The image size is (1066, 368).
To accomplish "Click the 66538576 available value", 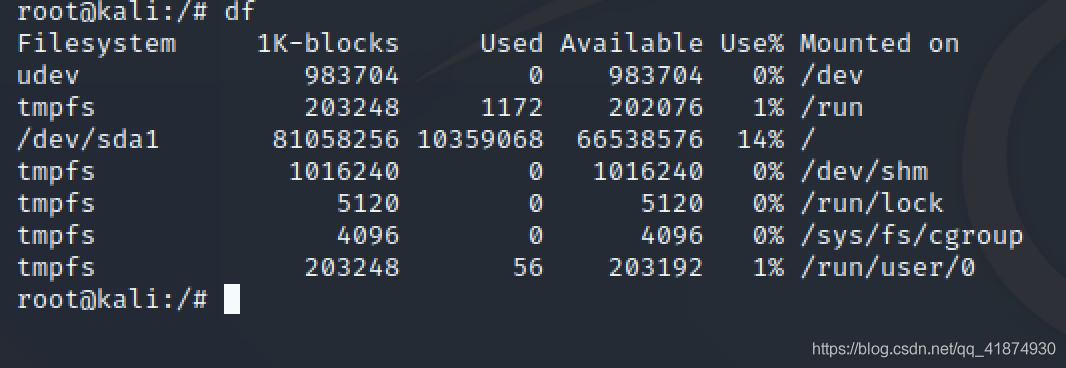I will (640, 139).
